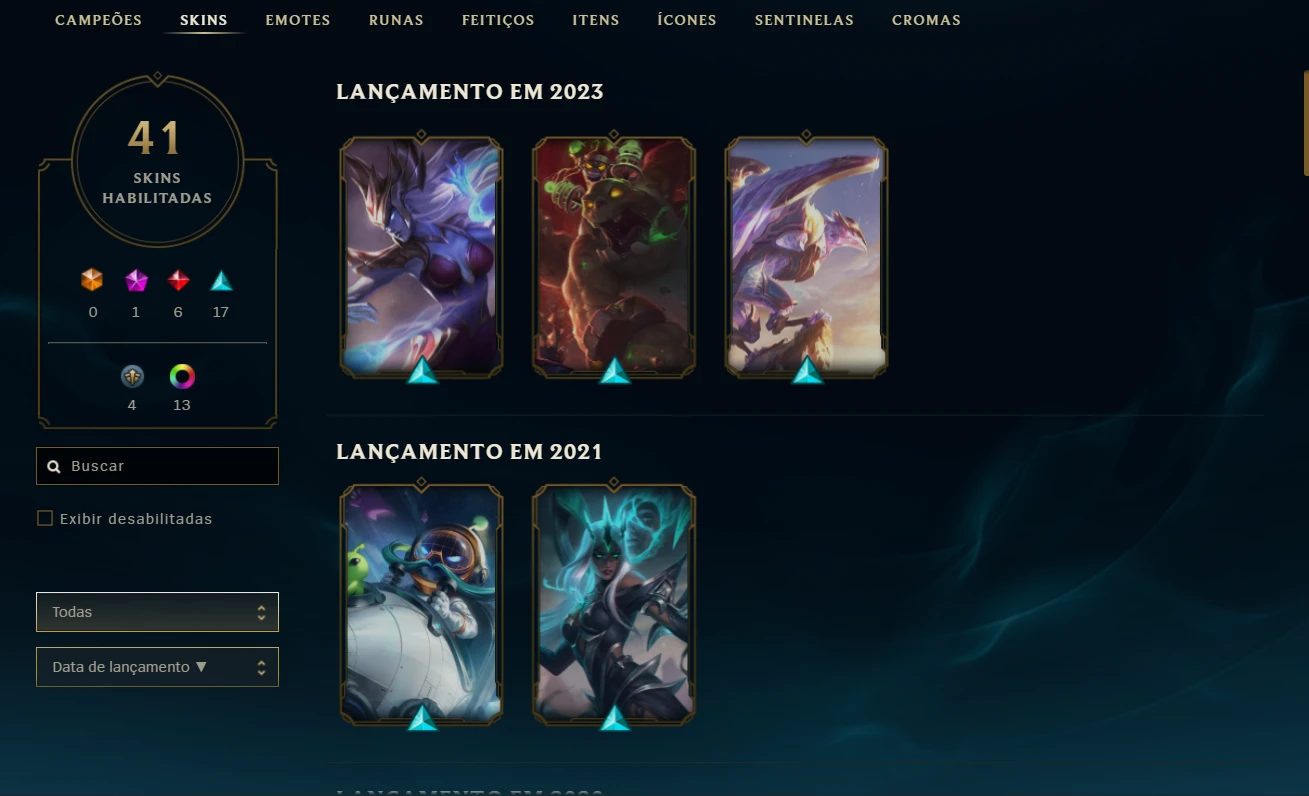This screenshot has height=796, width=1309.
Task: Click into the Buscar search field
Action: pyautogui.click(x=157, y=466)
